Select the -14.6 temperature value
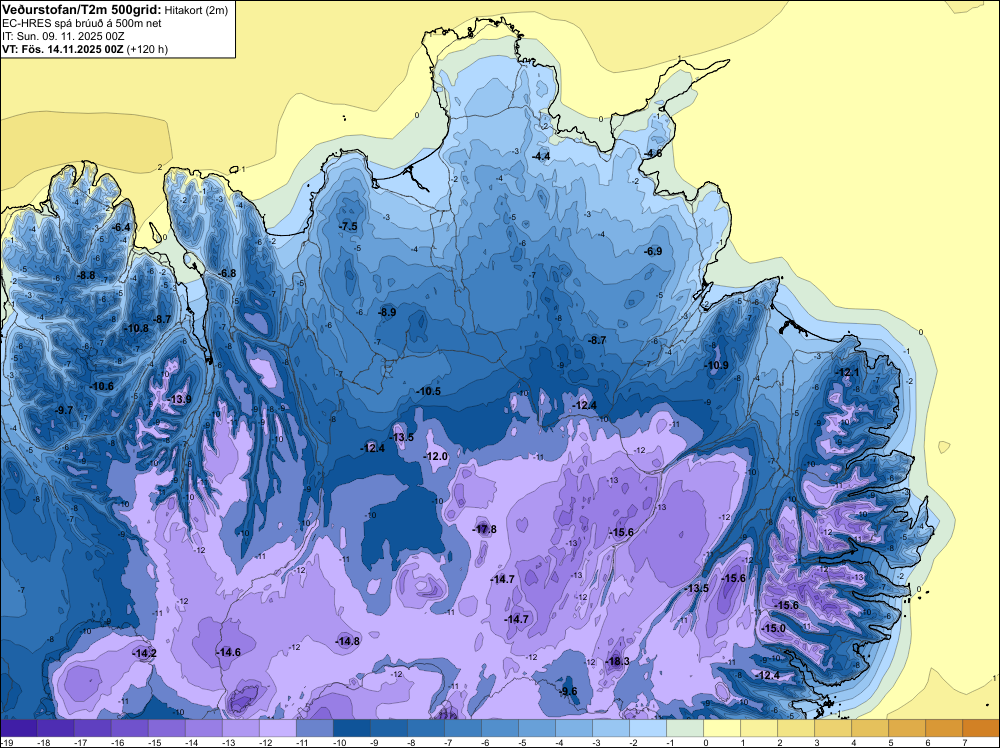The image size is (1000, 748). [x=228, y=652]
